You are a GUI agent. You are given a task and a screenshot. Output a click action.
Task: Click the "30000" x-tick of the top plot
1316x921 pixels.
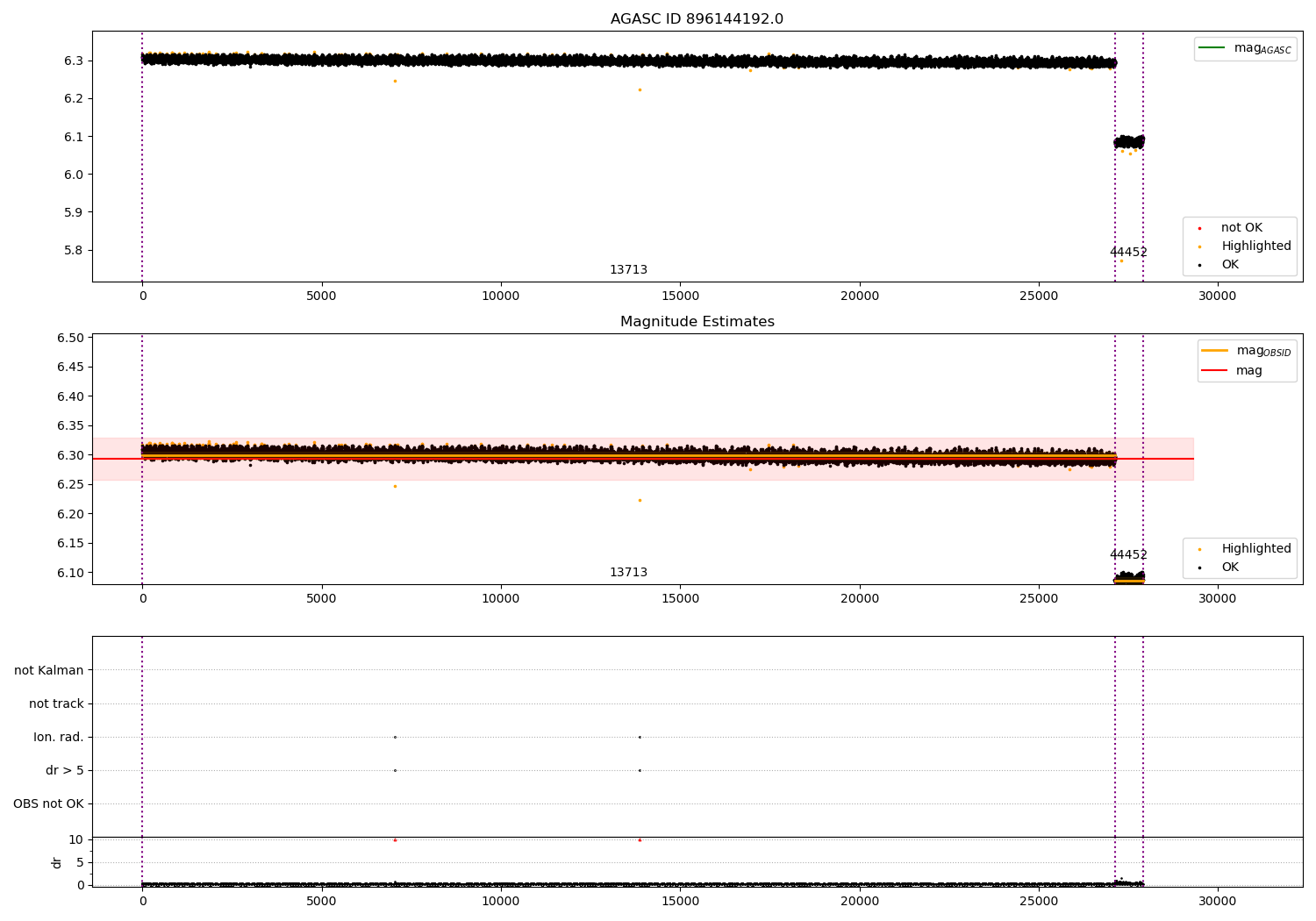pos(1218,296)
